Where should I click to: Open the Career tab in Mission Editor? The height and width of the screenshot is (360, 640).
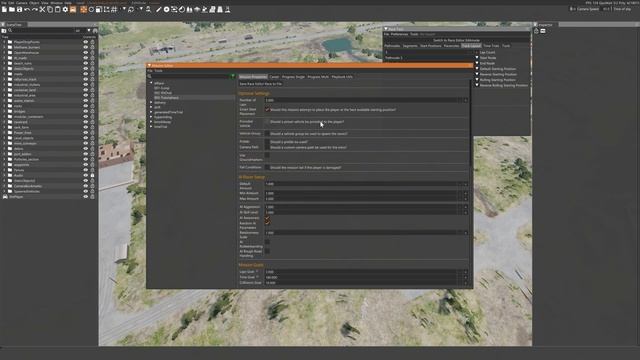[x=274, y=77]
